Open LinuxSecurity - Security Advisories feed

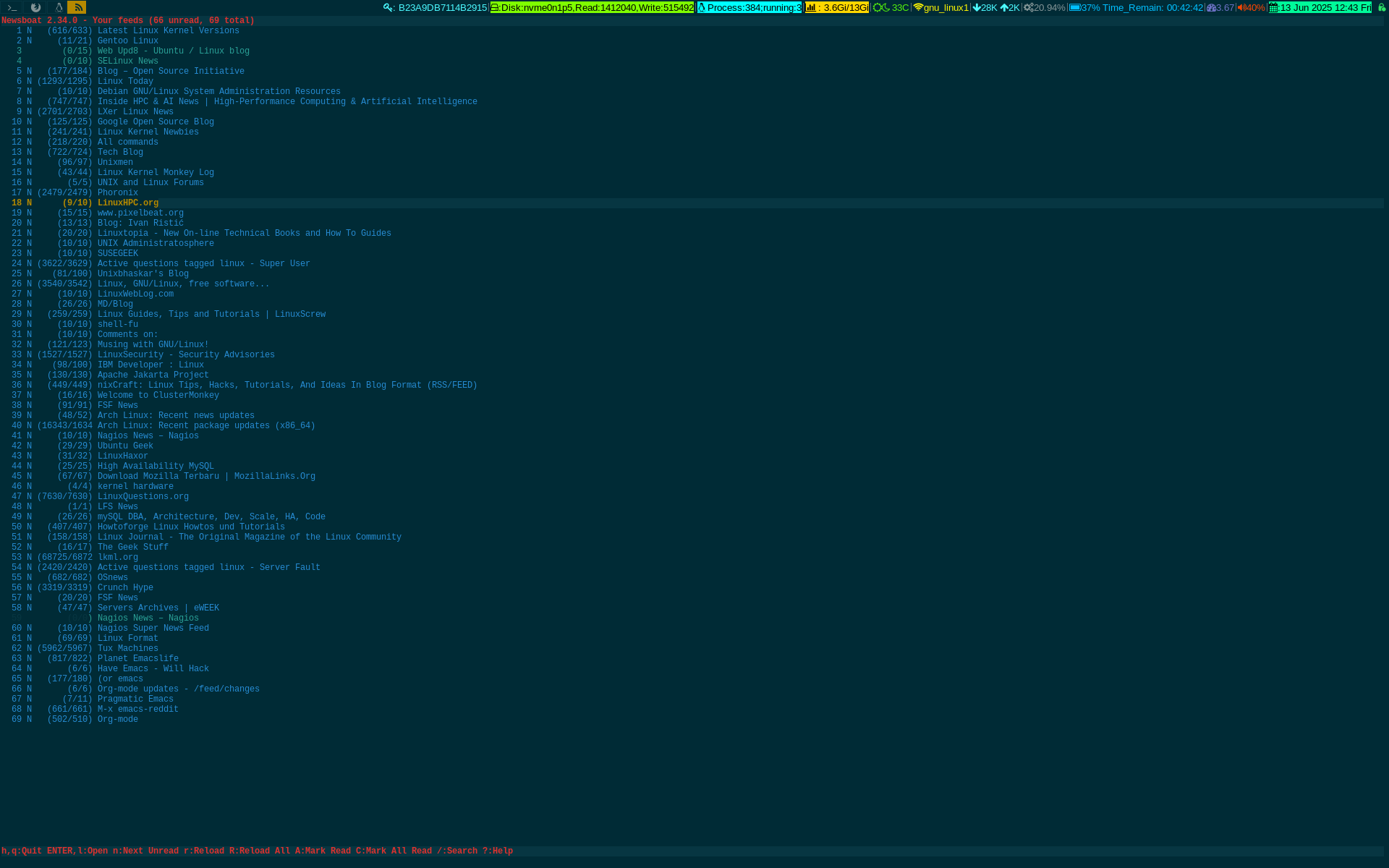186,354
